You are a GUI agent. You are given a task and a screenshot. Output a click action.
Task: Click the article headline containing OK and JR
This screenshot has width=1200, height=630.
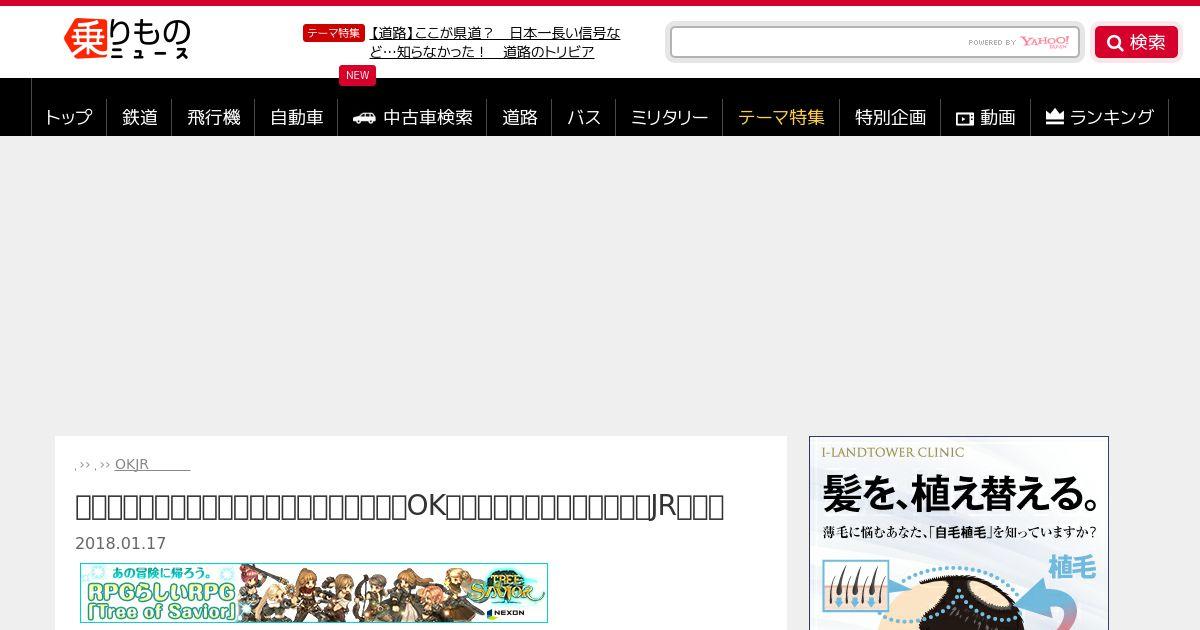pos(399,506)
